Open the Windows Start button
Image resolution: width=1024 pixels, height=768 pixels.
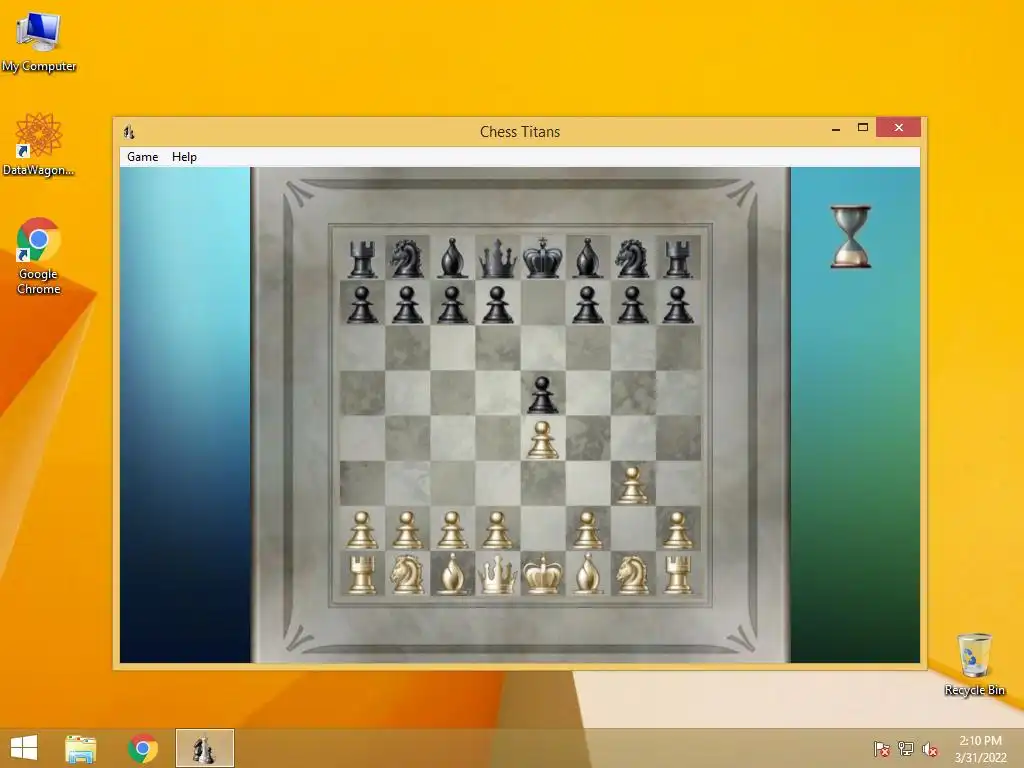coord(24,748)
